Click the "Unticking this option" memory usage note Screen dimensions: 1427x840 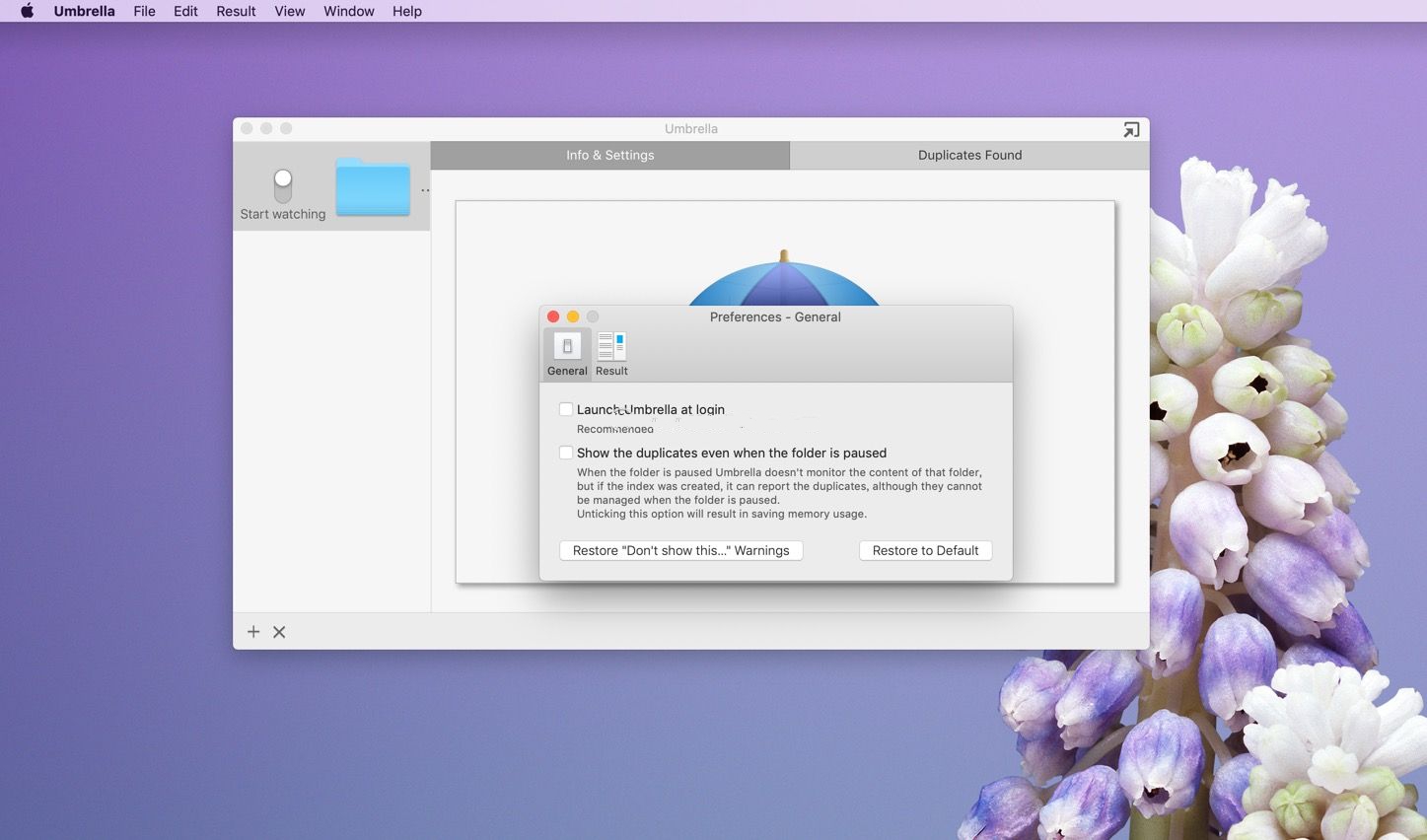pos(722,514)
